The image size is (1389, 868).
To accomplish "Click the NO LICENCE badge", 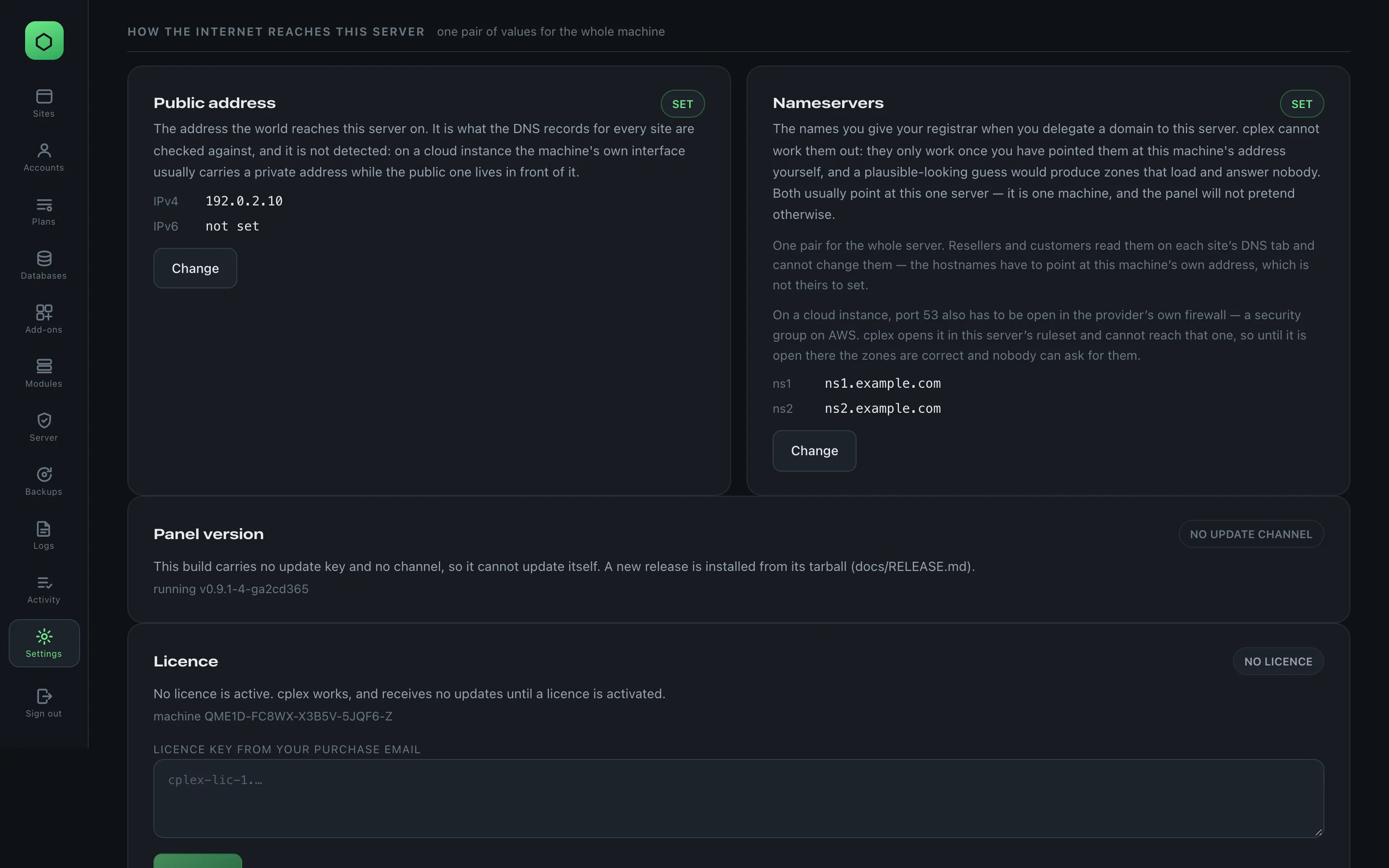I will pyautogui.click(x=1278, y=661).
